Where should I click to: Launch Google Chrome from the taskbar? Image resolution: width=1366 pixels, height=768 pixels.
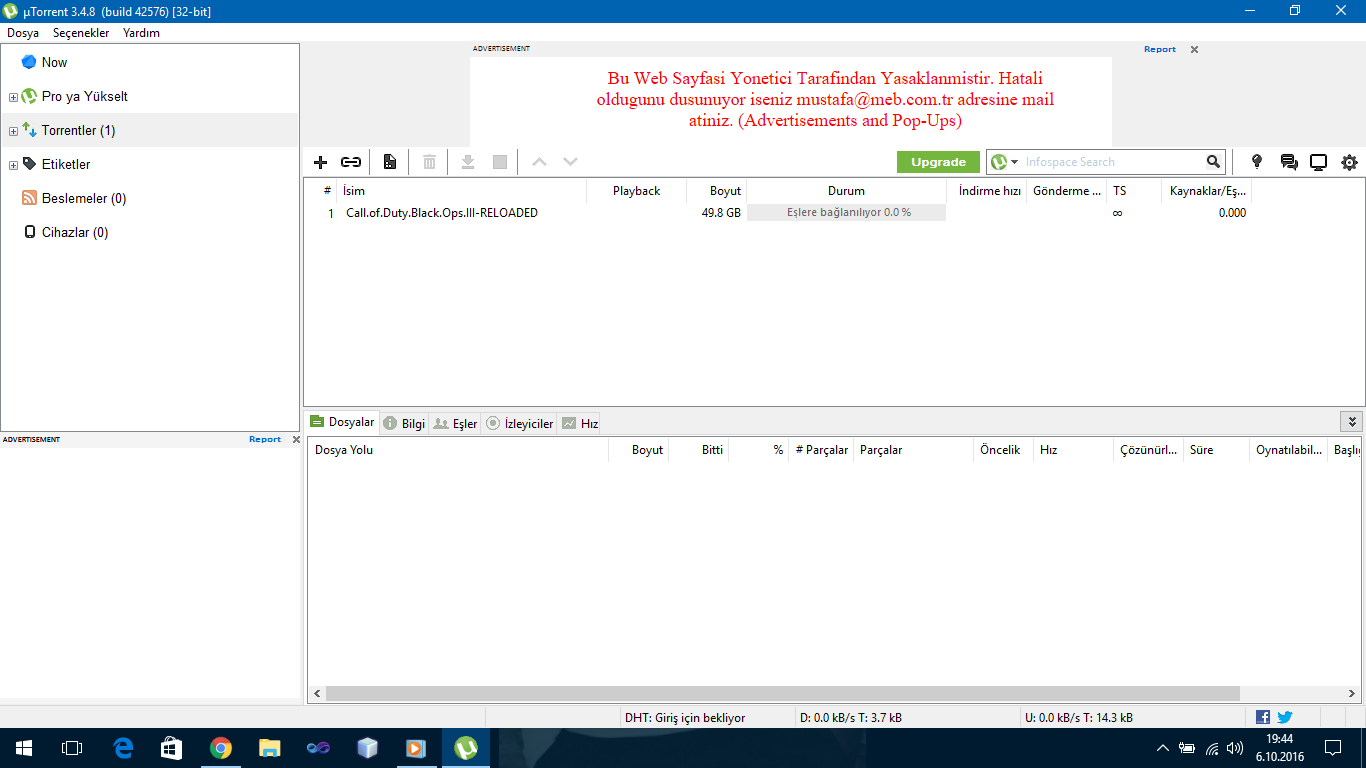tap(221, 748)
